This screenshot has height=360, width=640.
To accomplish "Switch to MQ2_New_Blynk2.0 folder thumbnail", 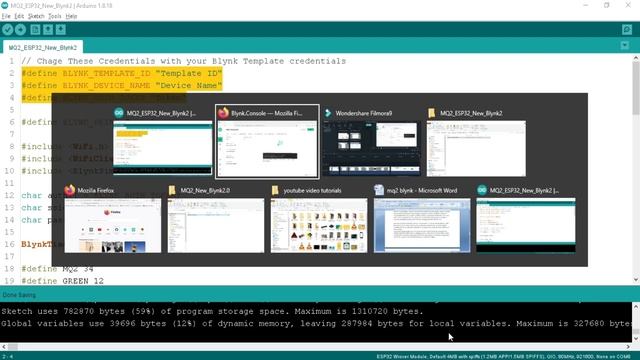I will pos(216,225).
